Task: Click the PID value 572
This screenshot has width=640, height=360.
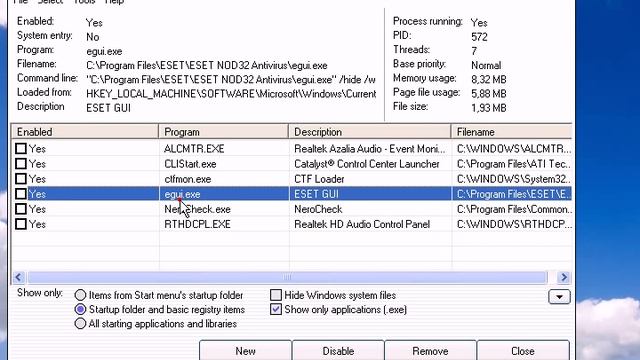Action: (x=479, y=37)
